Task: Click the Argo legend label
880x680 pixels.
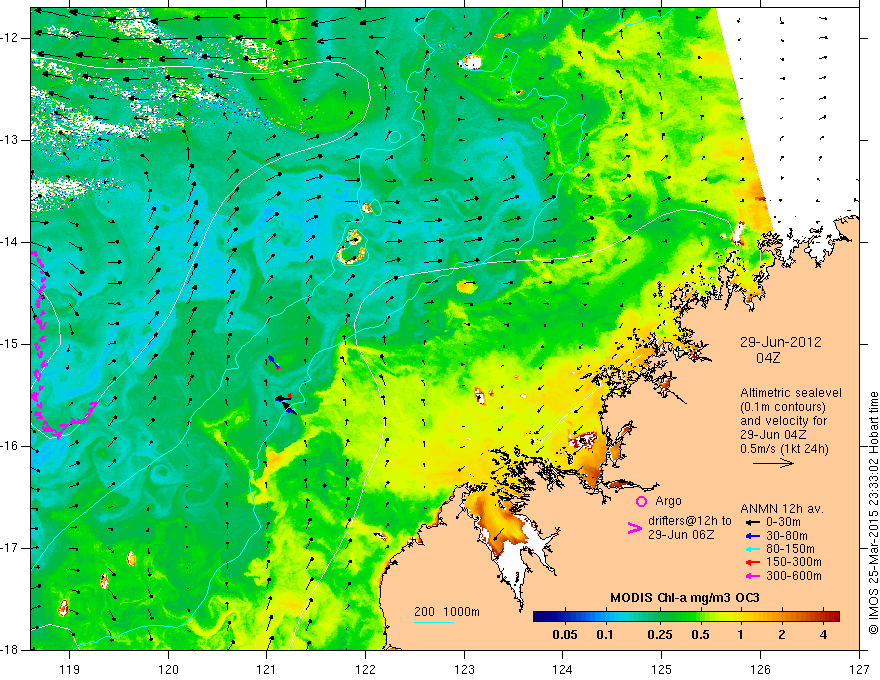Action: (668, 501)
